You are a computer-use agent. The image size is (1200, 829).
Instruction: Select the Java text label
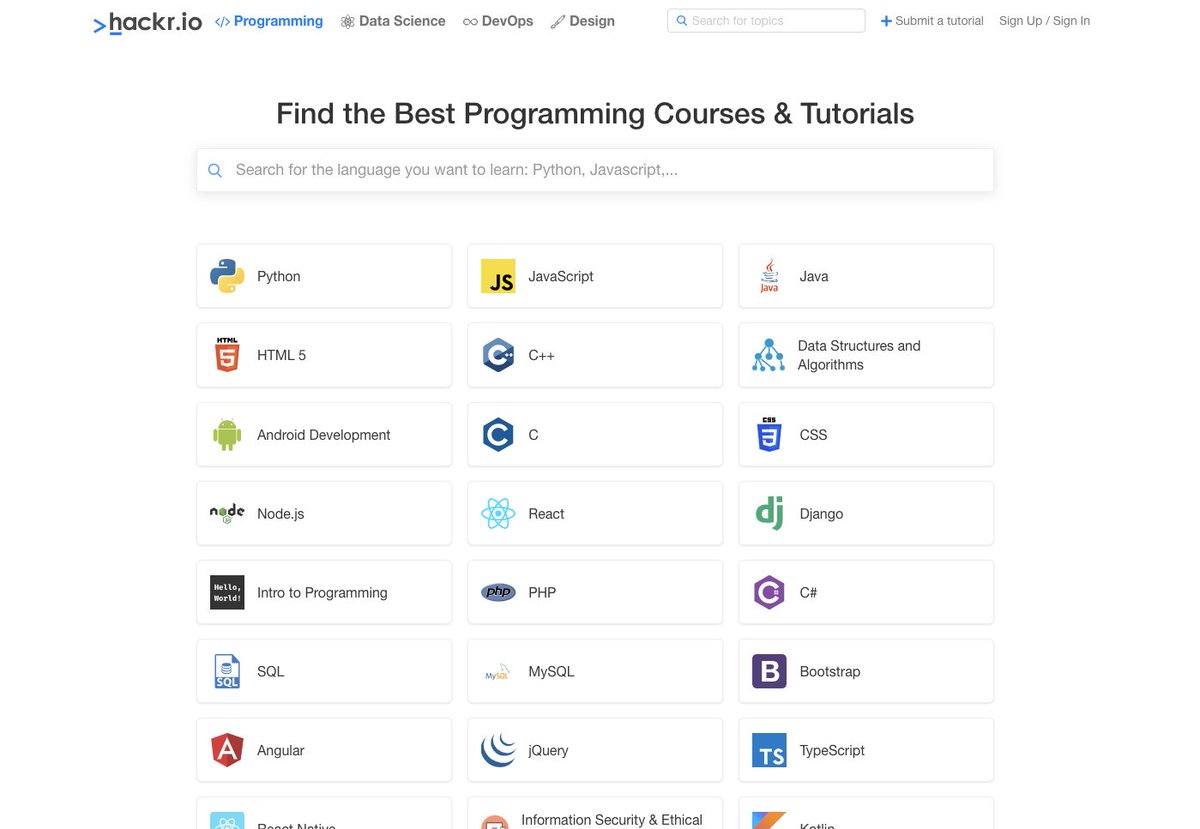tap(814, 276)
